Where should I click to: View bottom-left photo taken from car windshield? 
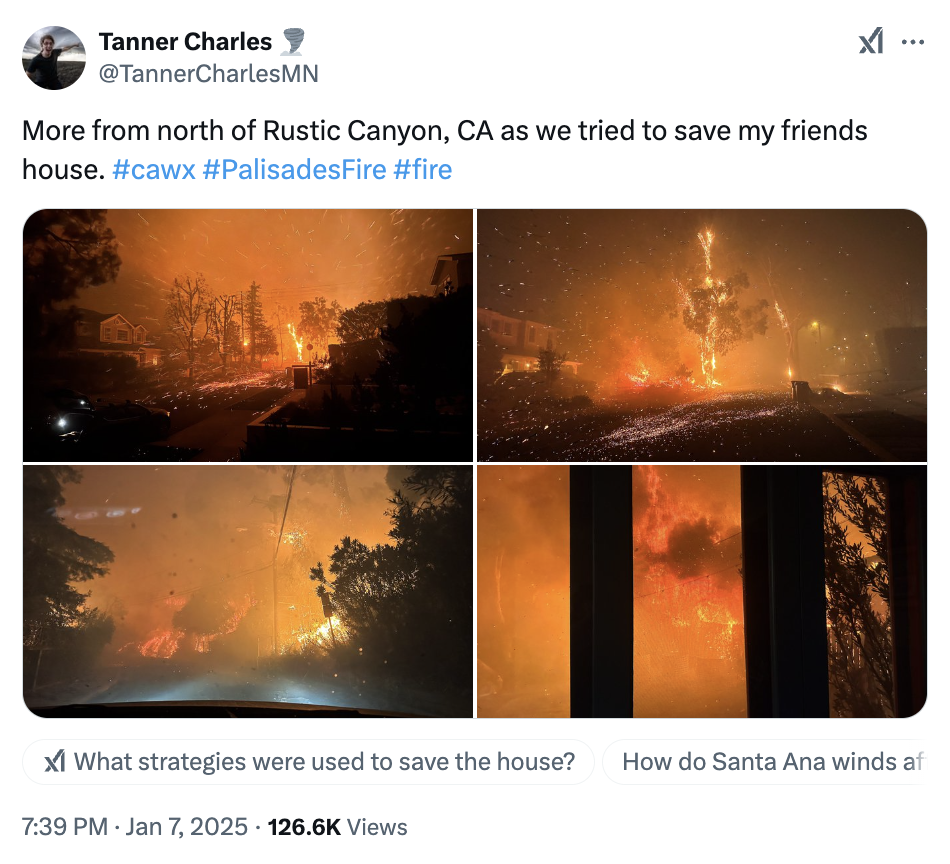[x=248, y=591]
